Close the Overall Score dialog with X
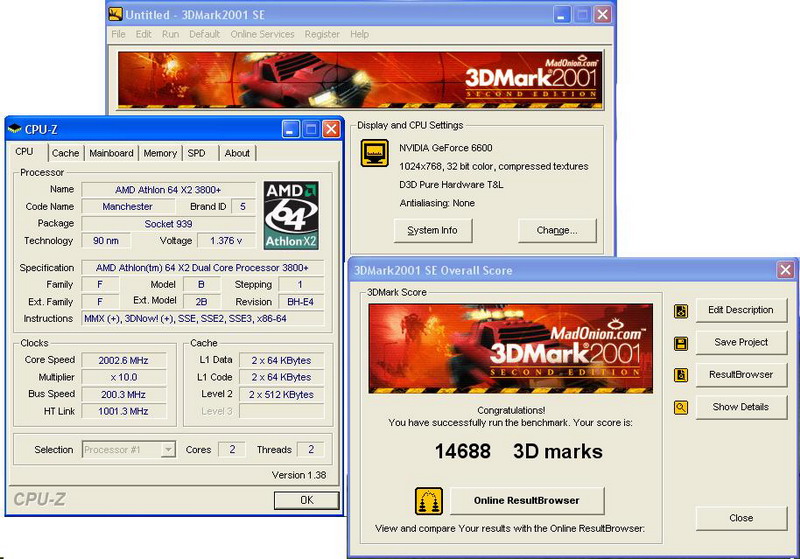The width and height of the screenshot is (800, 559). tap(785, 270)
